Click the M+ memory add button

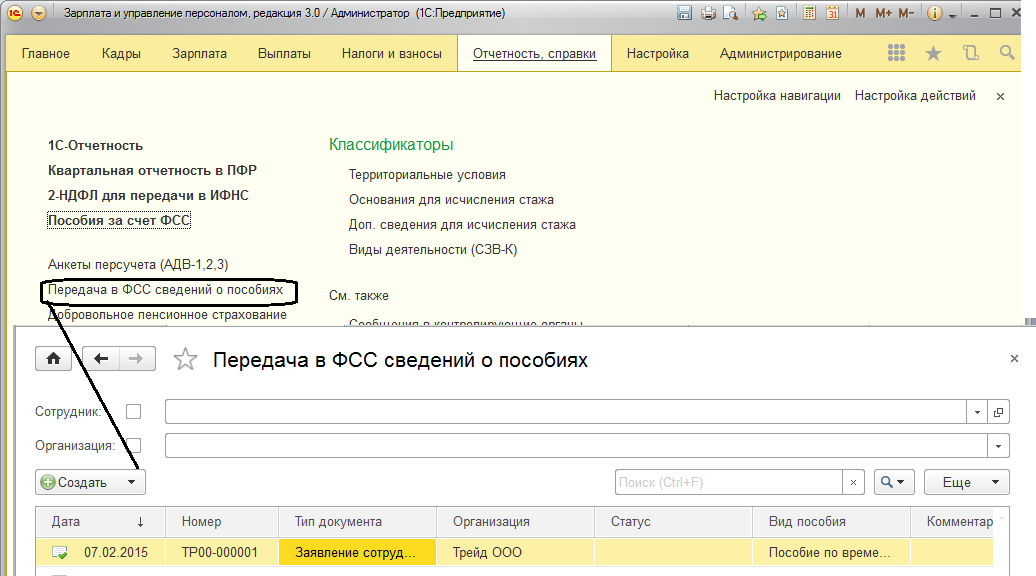pos(883,13)
